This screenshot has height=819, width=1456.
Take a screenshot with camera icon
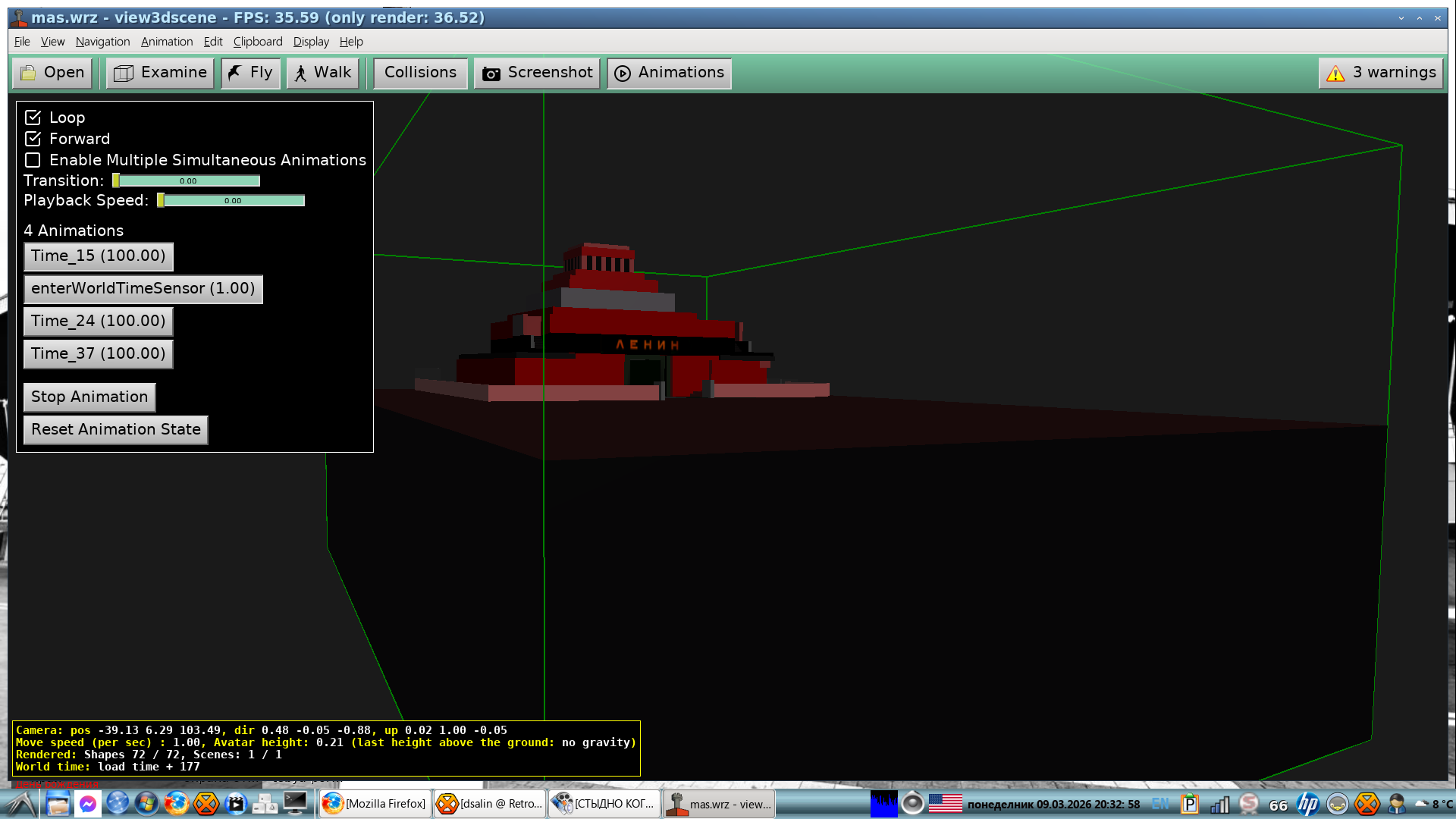click(491, 74)
